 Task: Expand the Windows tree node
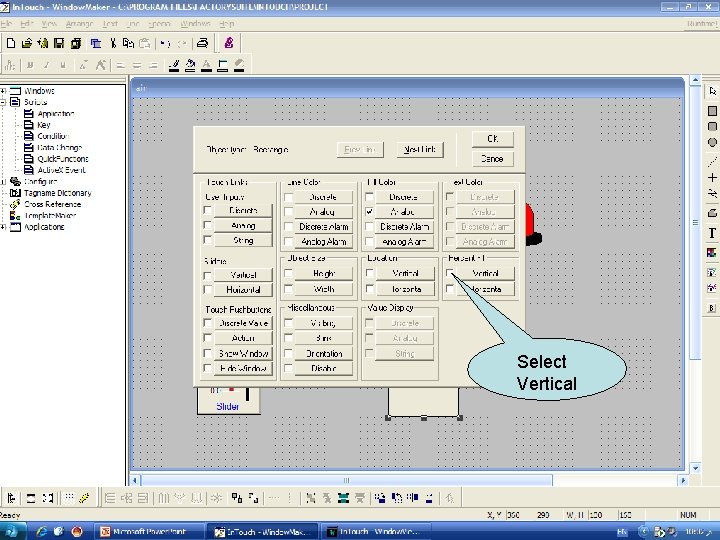[x=5, y=91]
